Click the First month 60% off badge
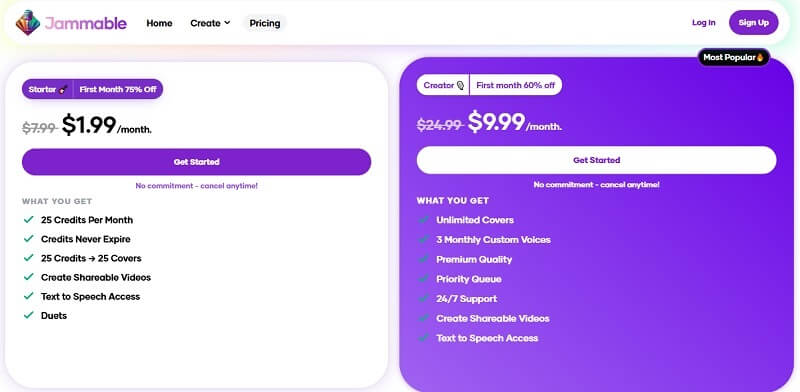Image resolution: width=800 pixels, height=392 pixels. tap(515, 85)
